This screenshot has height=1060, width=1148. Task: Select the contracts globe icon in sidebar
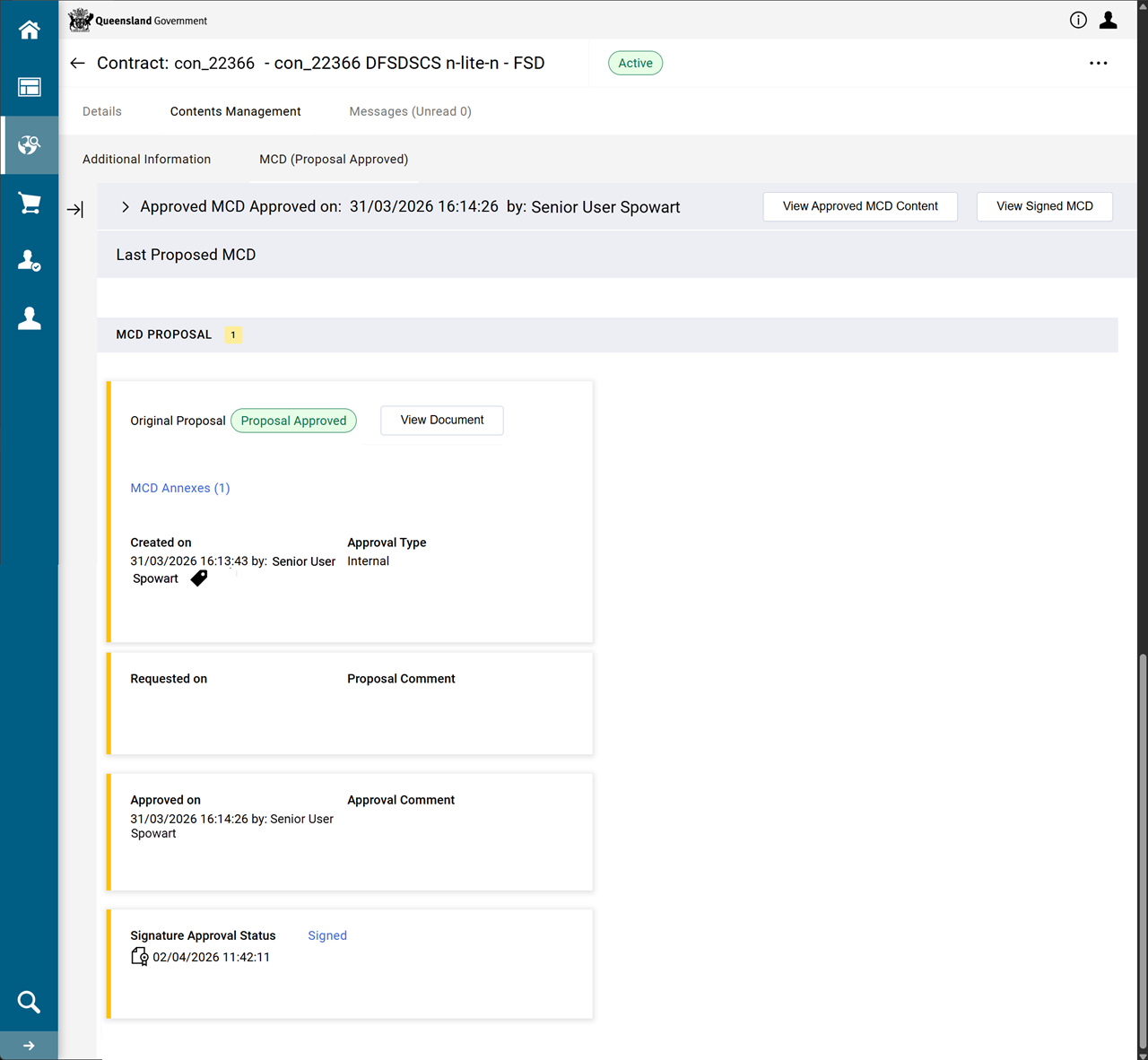[x=29, y=145]
